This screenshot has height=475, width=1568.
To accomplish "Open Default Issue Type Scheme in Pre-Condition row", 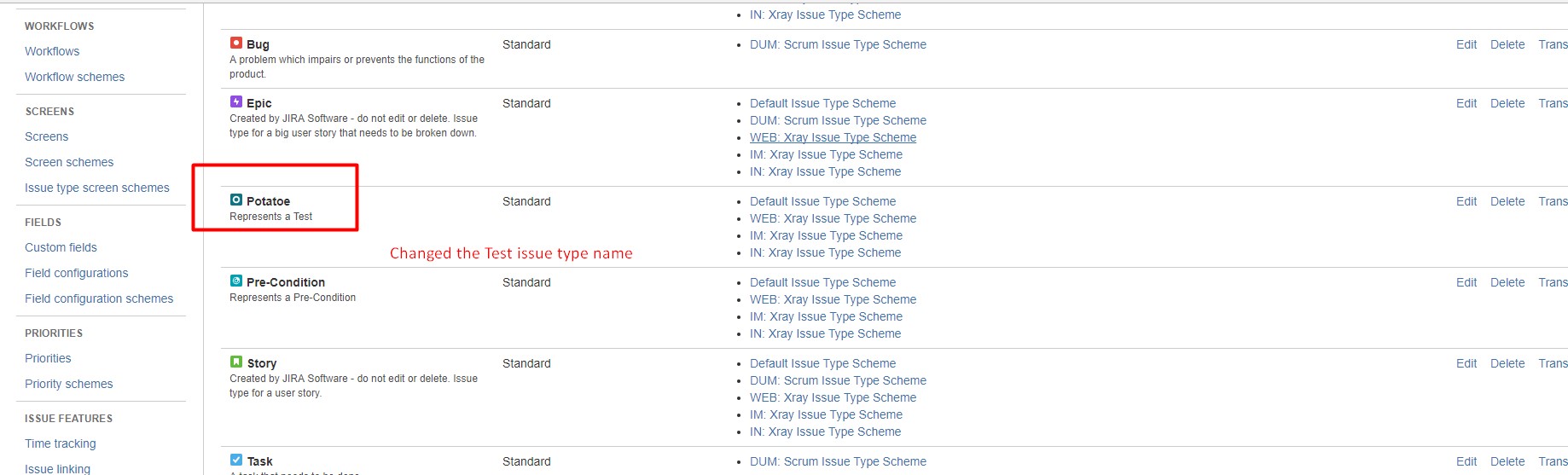I will coord(822,282).
